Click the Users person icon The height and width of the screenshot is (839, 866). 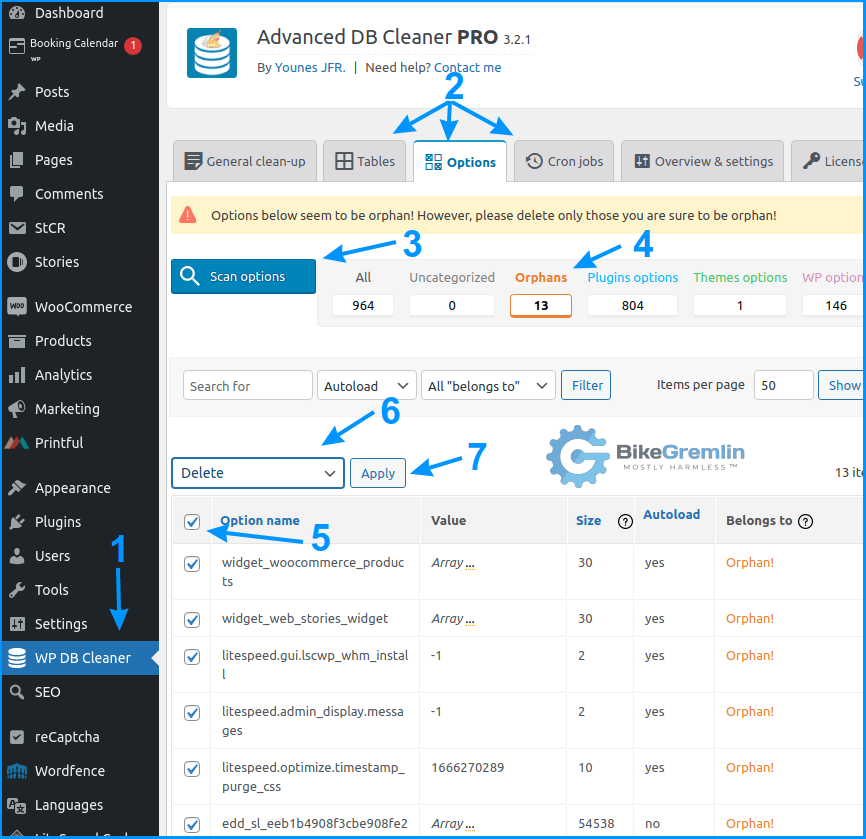(x=17, y=556)
